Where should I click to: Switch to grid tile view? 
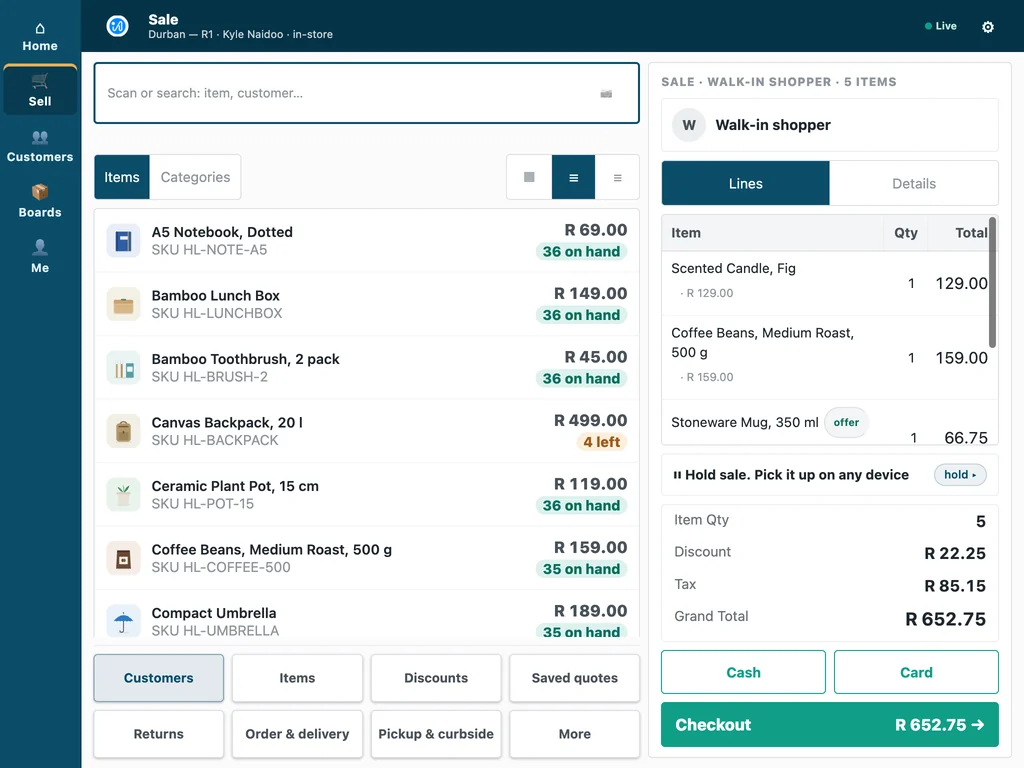tap(529, 177)
